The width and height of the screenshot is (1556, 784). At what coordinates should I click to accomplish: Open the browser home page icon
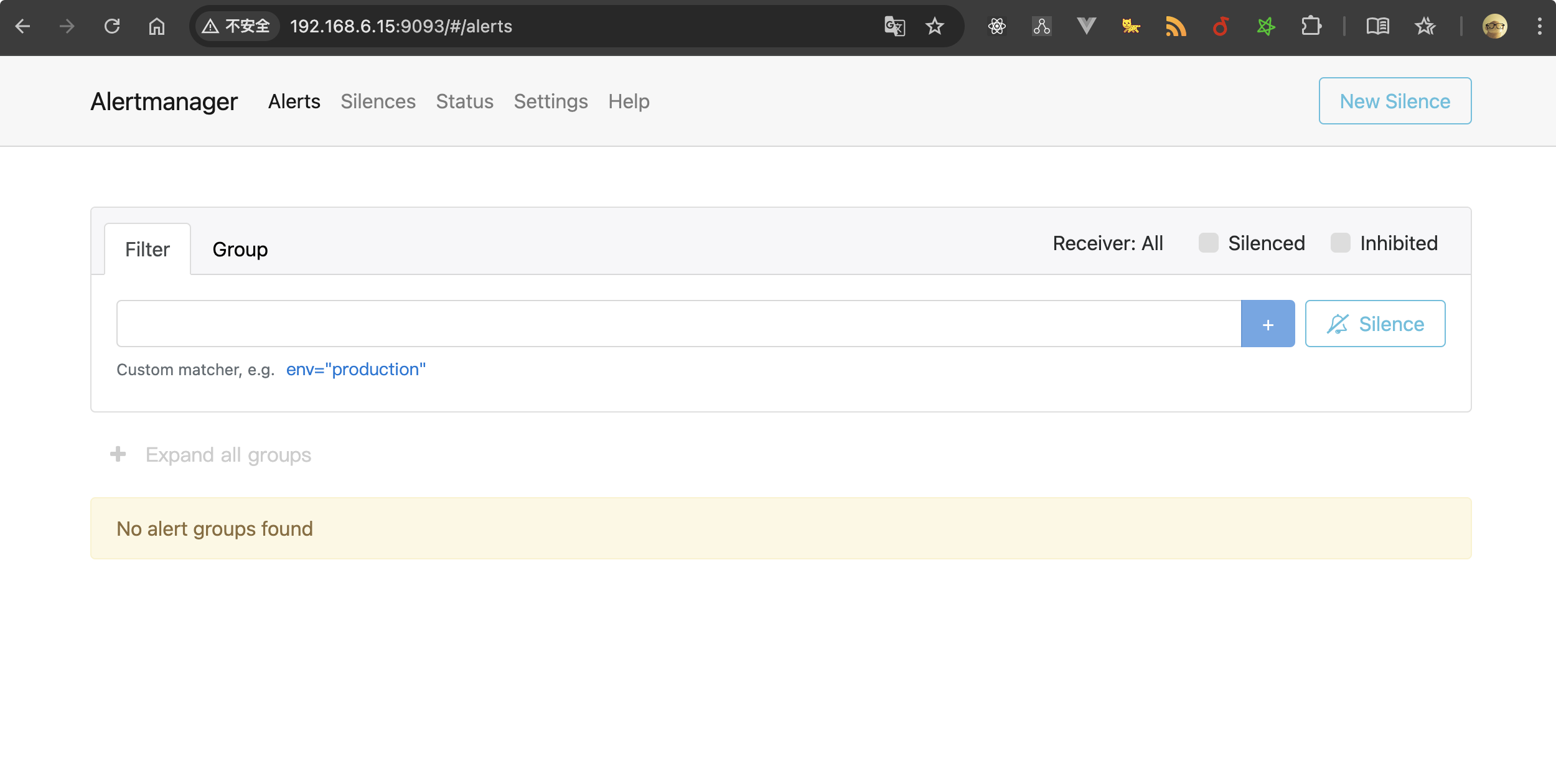tap(157, 26)
